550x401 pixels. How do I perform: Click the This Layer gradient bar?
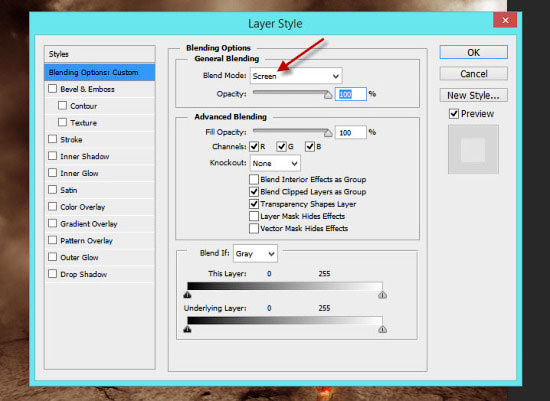tap(285, 286)
